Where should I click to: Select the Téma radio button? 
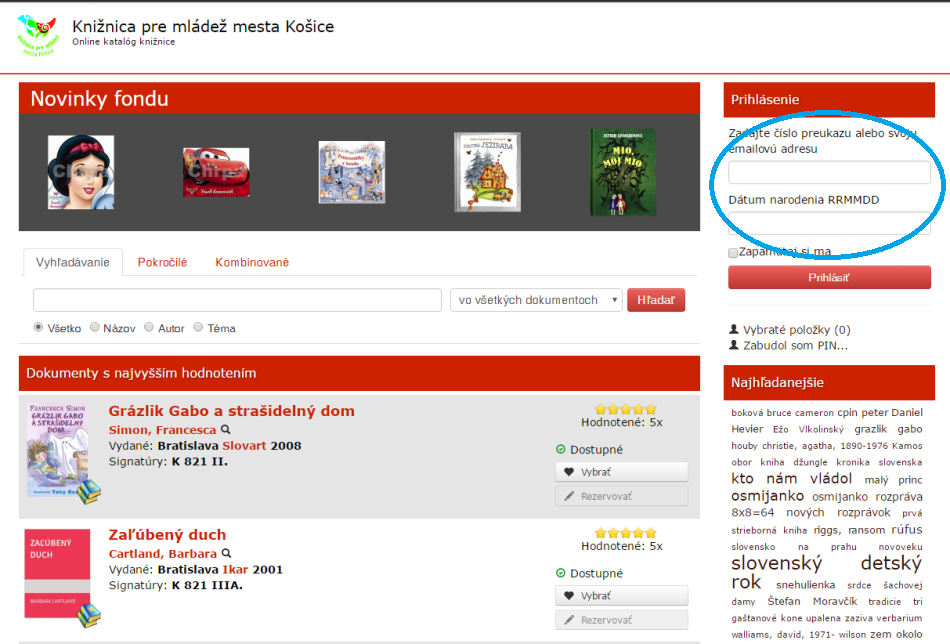tap(198, 327)
